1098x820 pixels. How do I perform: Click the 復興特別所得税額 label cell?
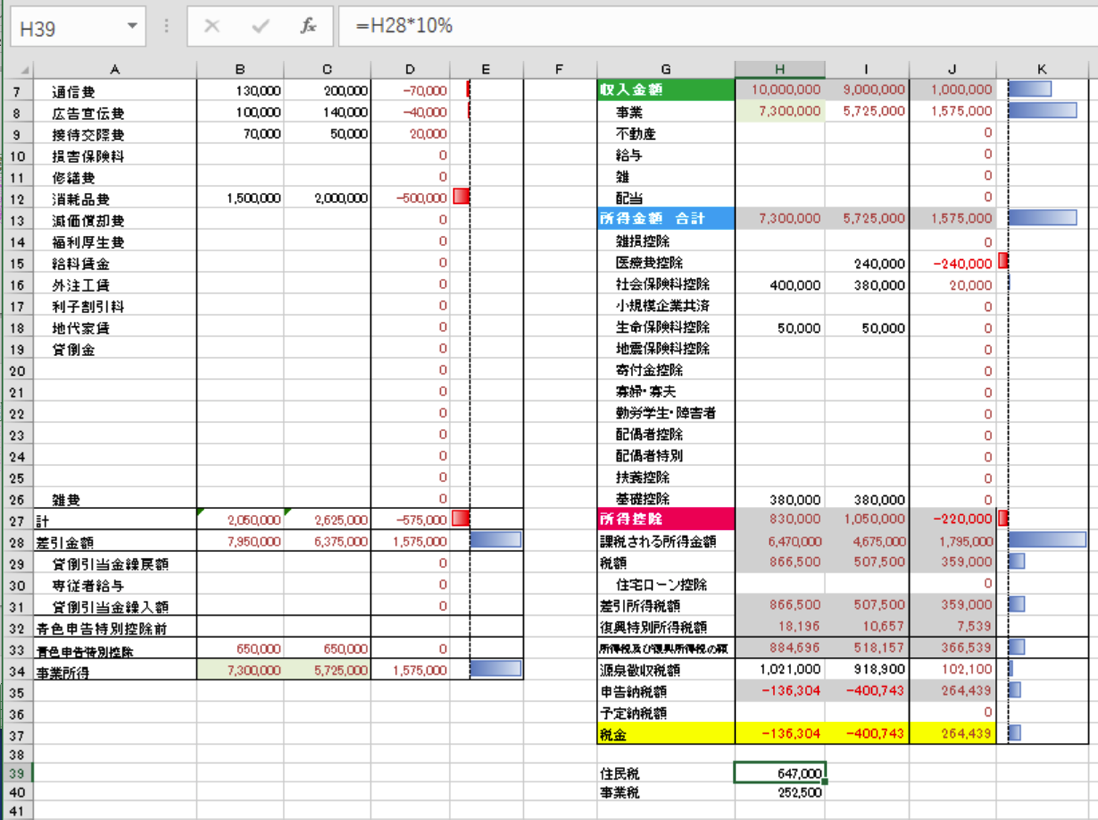[x=666, y=627]
